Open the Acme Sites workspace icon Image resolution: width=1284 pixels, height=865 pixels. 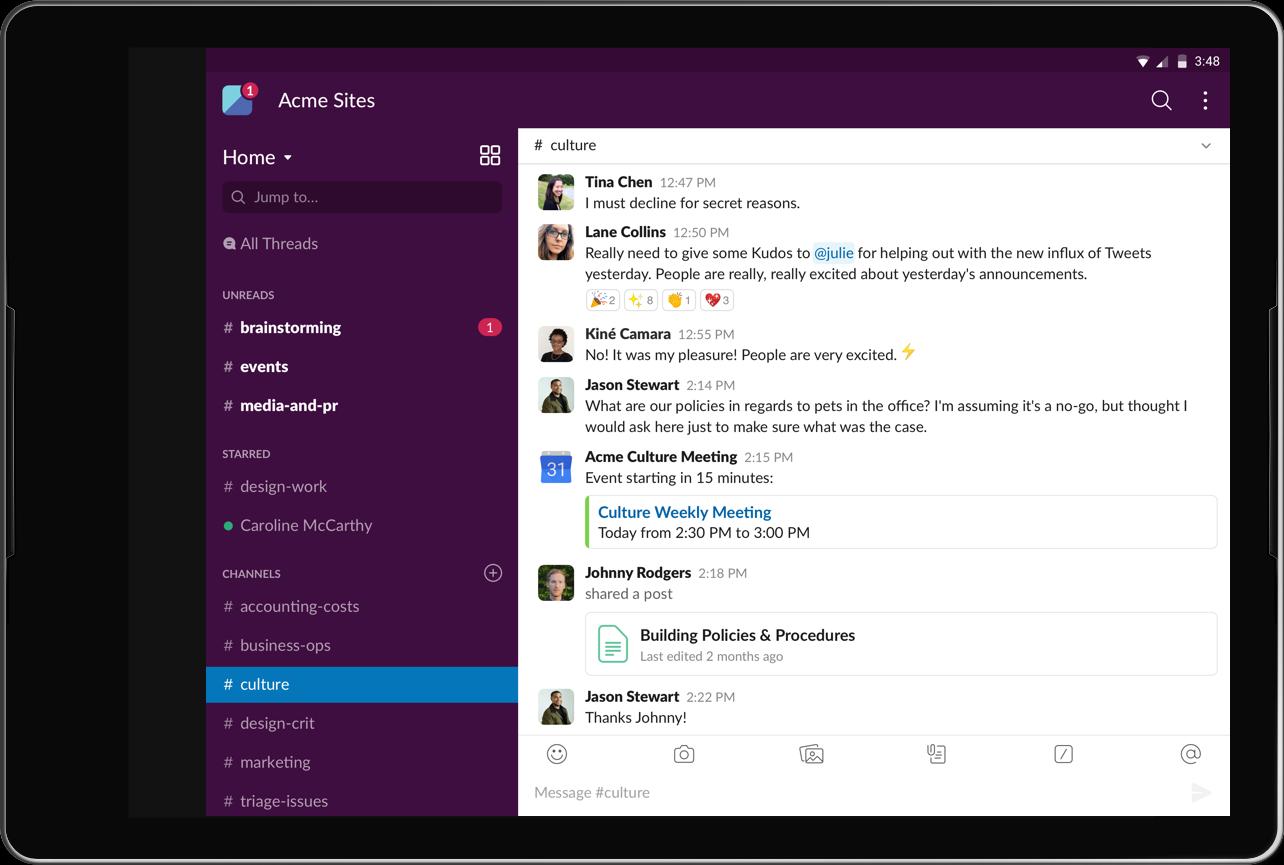tap(238, 100)
